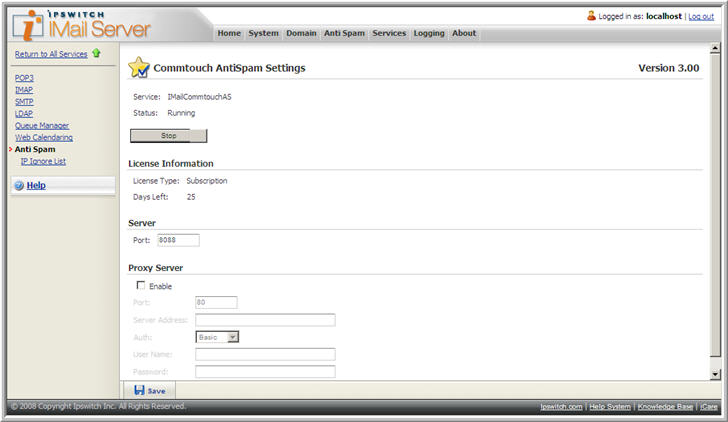
Task: Open Knowledge Base footer link
Action: 665,407
